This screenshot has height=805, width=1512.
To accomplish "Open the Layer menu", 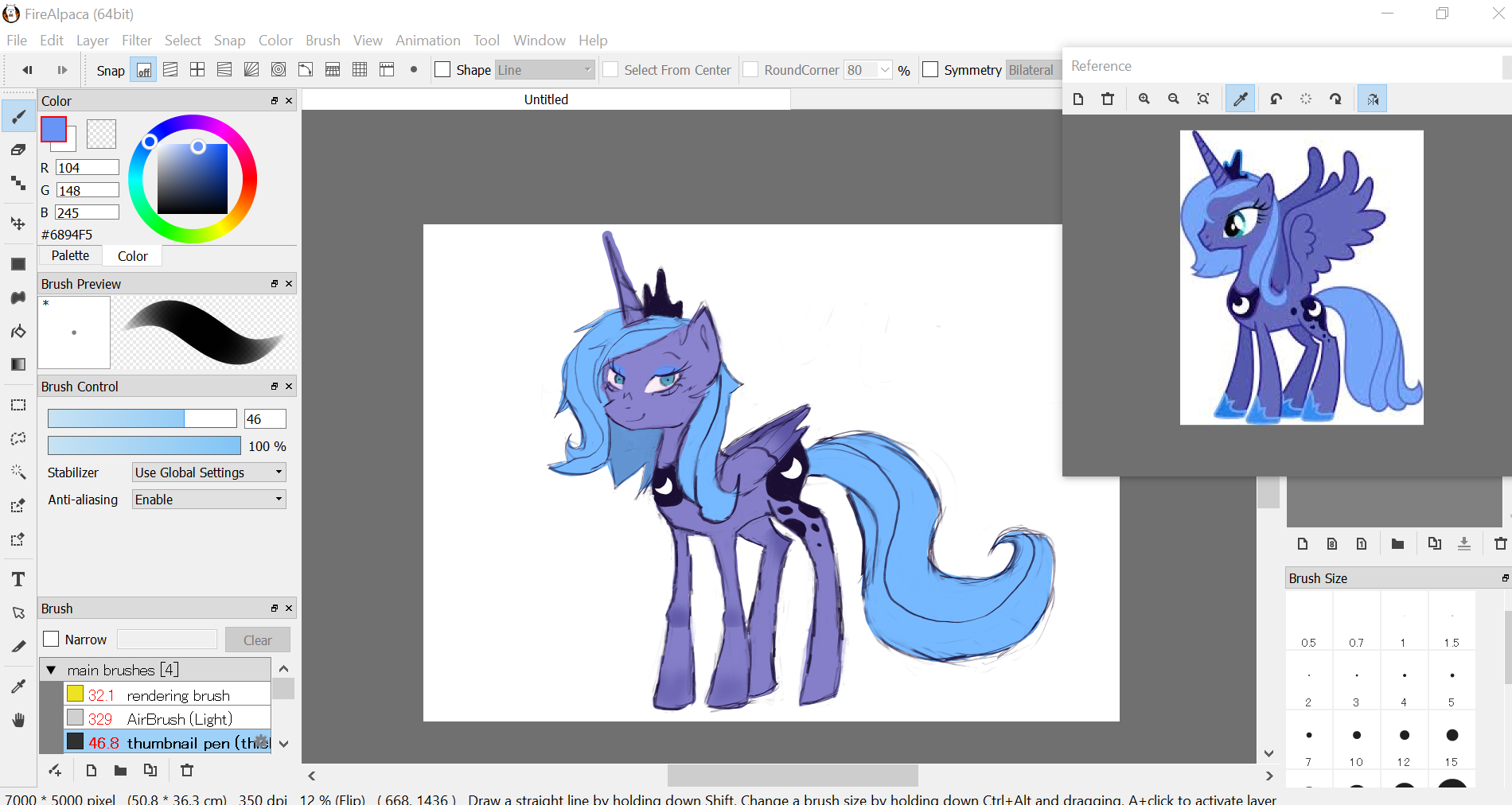I will point(92,41).
